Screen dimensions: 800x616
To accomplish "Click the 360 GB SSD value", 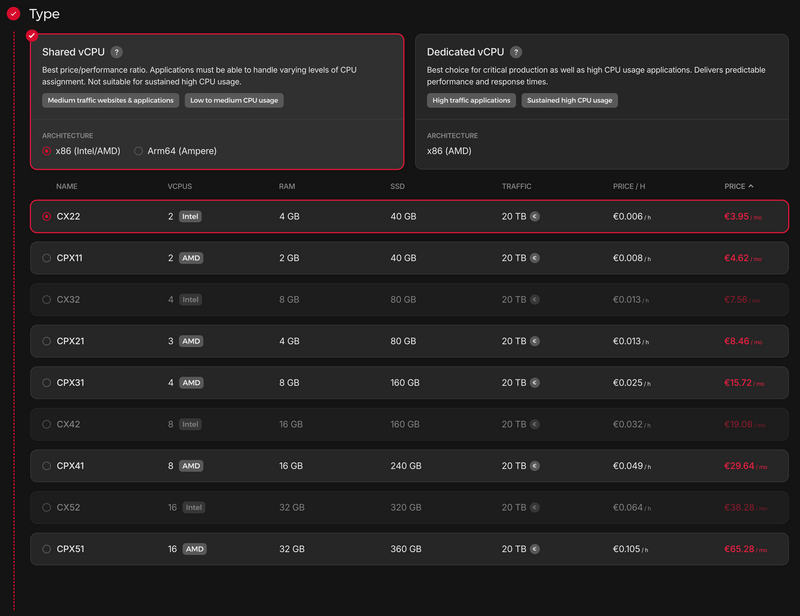I will 406,549.
